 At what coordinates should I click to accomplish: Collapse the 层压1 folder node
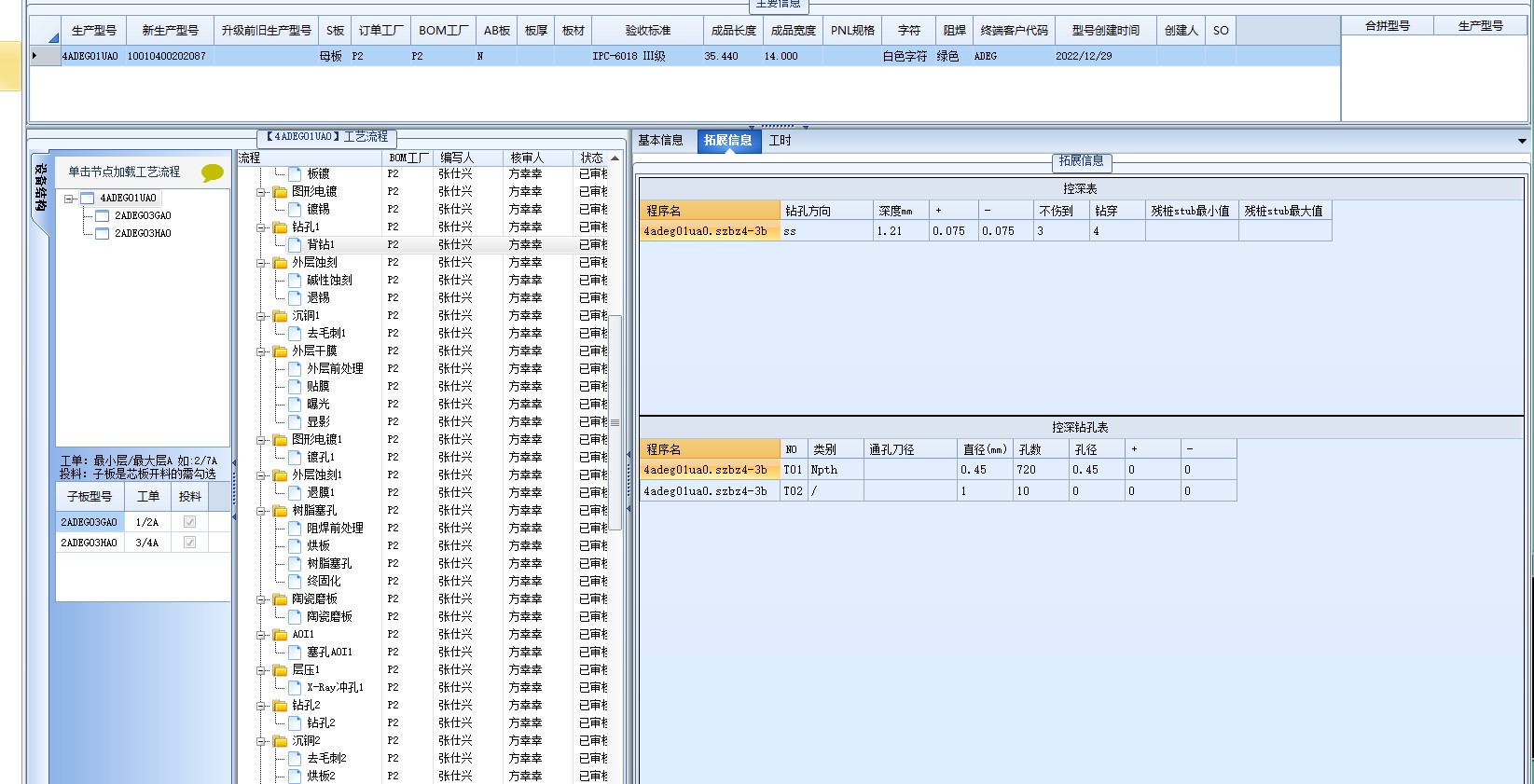tap(262, 670)
